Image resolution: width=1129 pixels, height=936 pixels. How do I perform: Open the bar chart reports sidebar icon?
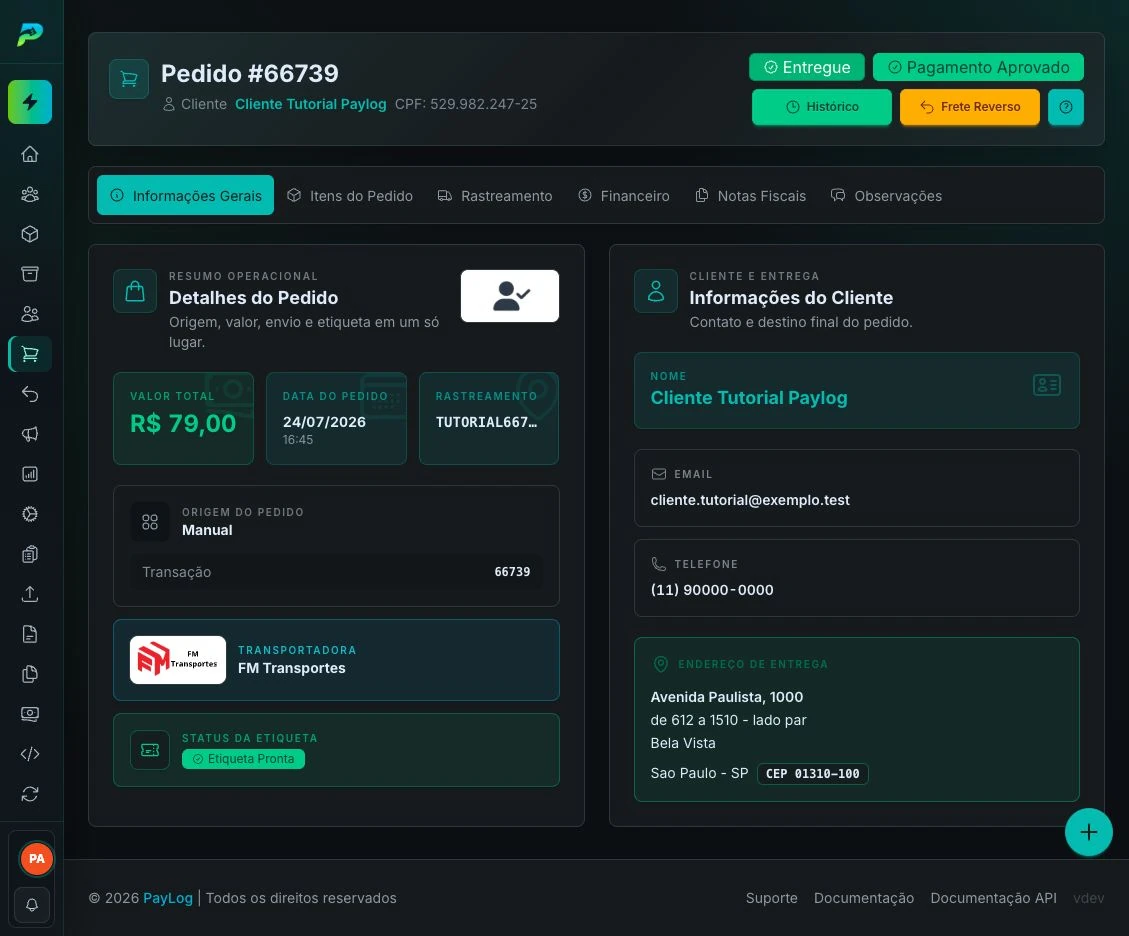[30, 474]
